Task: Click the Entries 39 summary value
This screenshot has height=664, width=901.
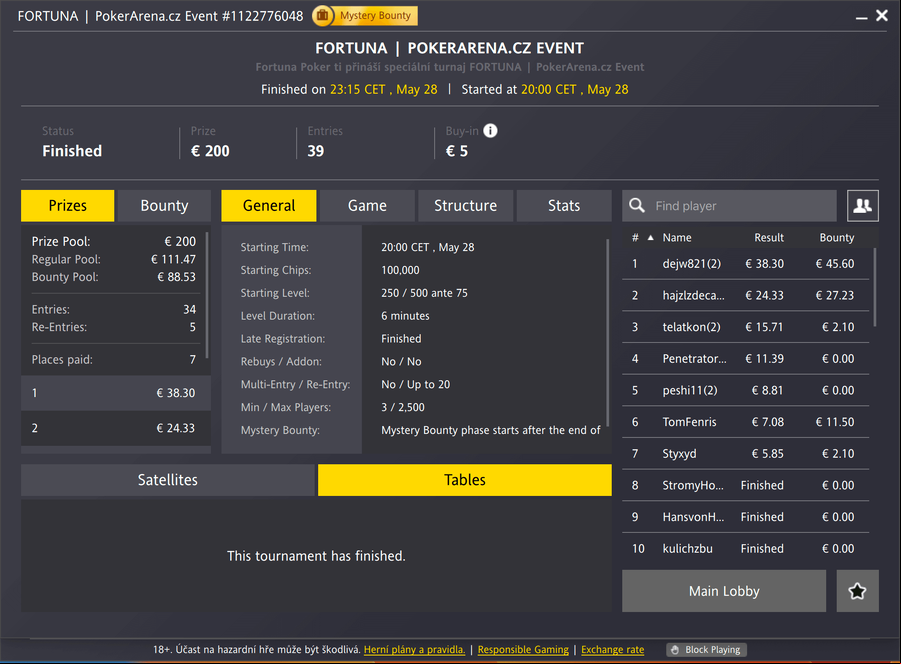Action: click(x=315, y=151)
